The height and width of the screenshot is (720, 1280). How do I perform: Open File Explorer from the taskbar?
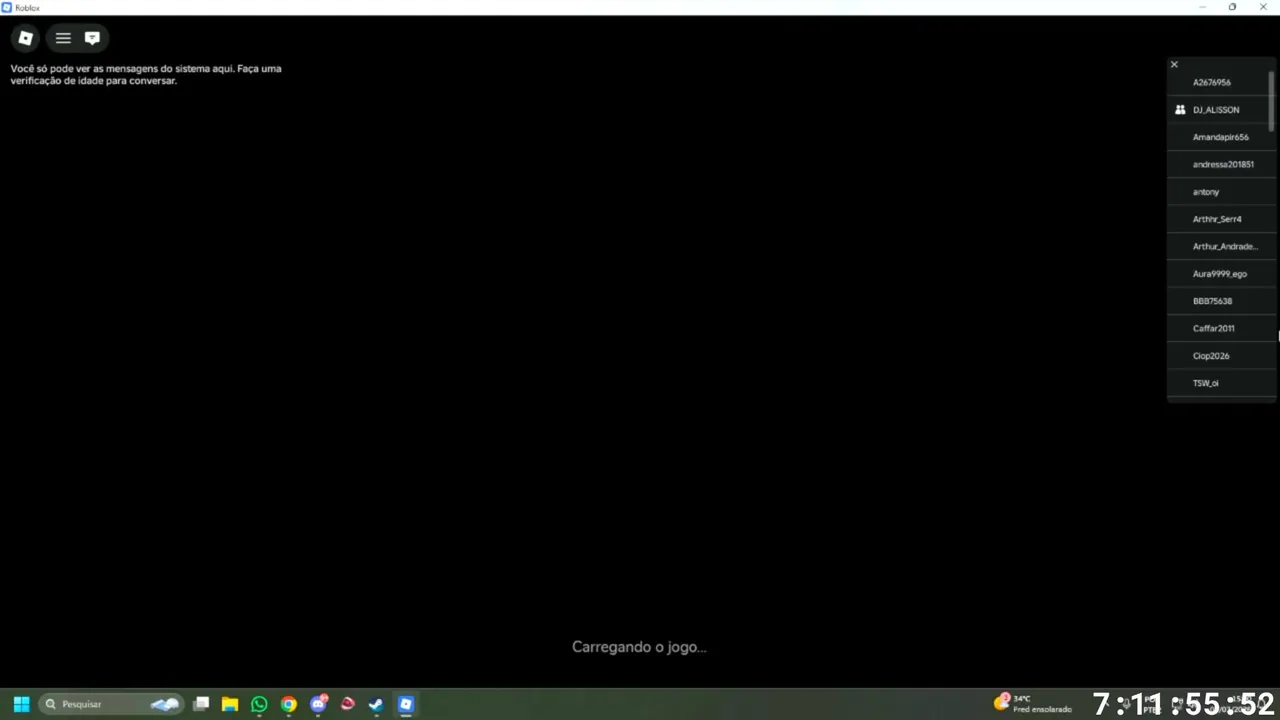point(230,704)
